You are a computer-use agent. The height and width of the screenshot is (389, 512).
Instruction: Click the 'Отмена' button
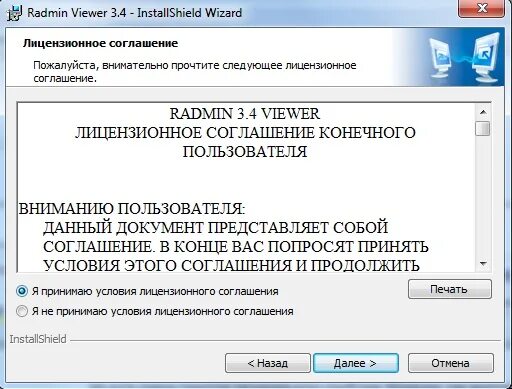tap(450, 363)
